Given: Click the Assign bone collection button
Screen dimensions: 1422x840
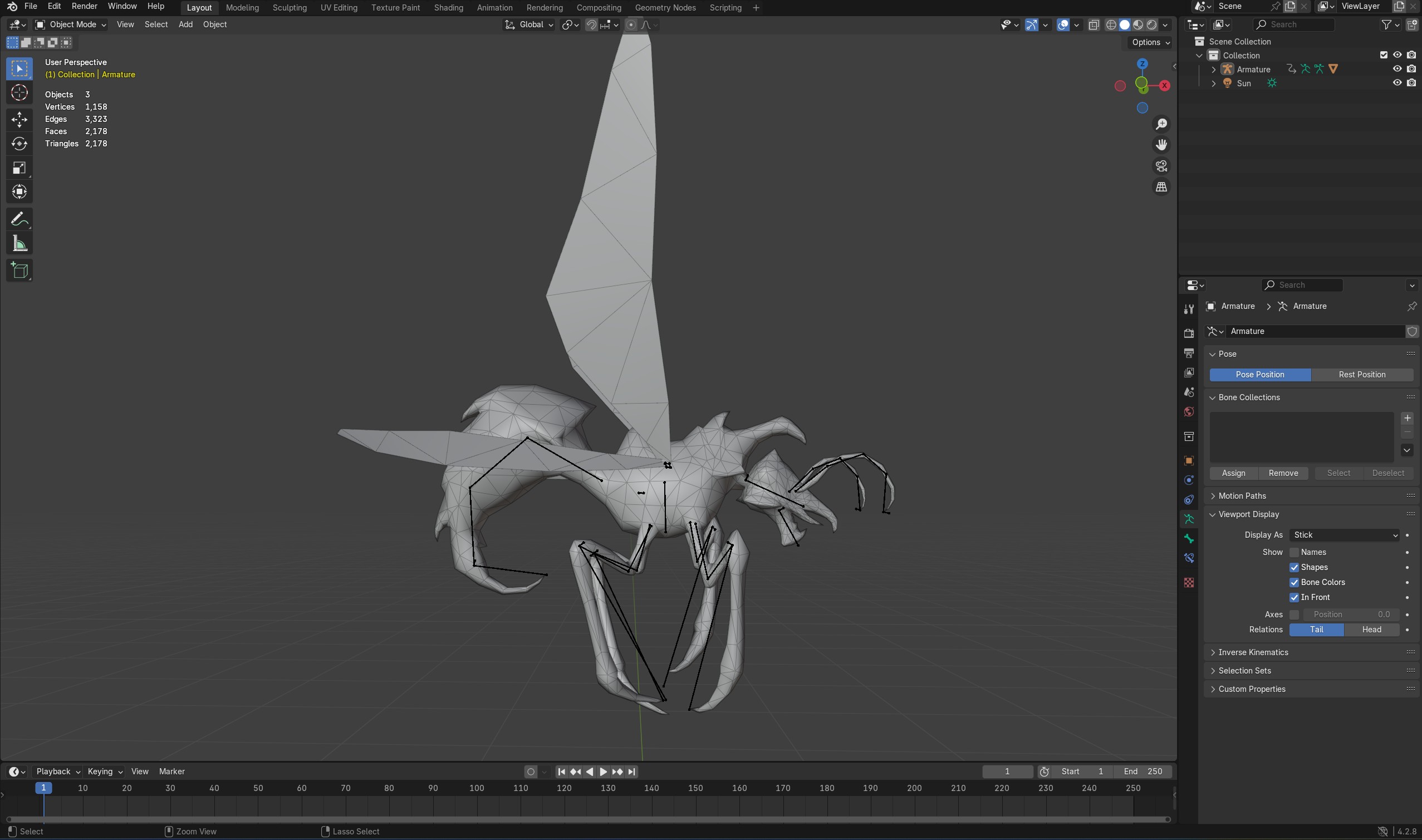Looking at the screenshot, I should pos(1233,473).
